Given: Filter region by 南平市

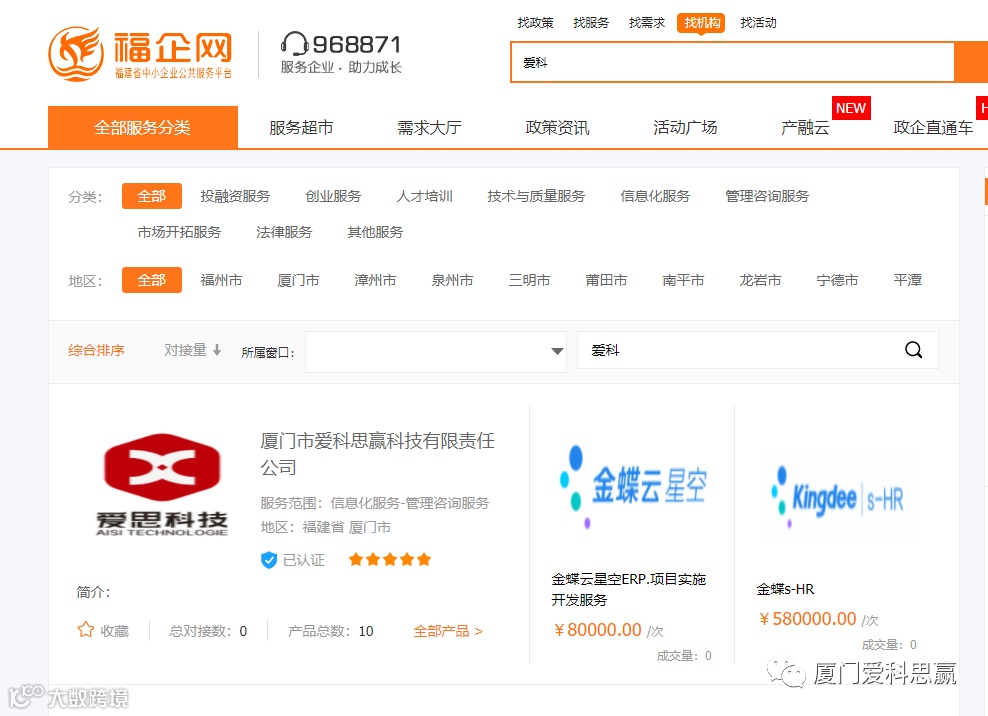Looking at the screenshot, I should [683, 280].
